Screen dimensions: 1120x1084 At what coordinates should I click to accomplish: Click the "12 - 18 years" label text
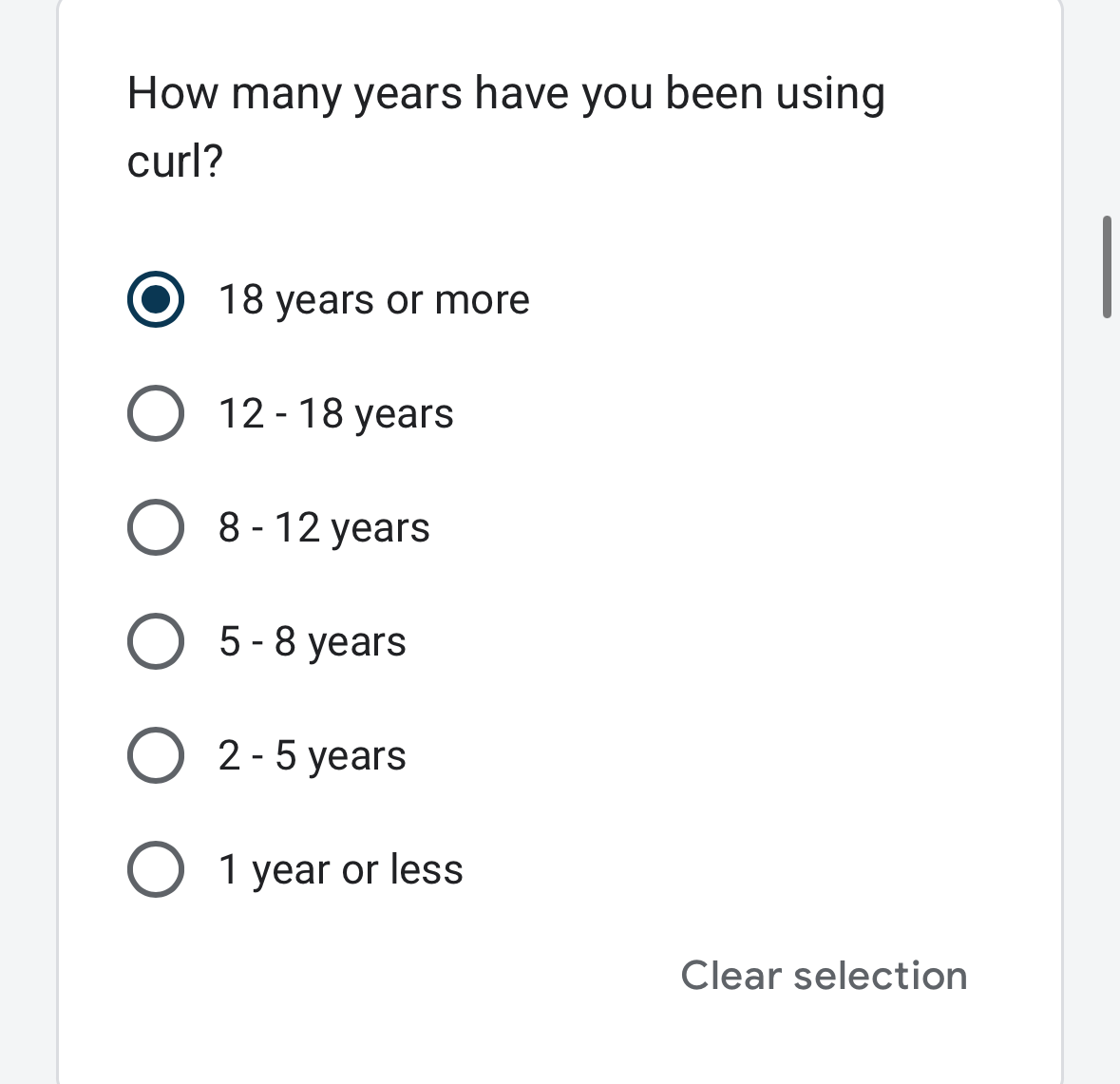(335, 414)
